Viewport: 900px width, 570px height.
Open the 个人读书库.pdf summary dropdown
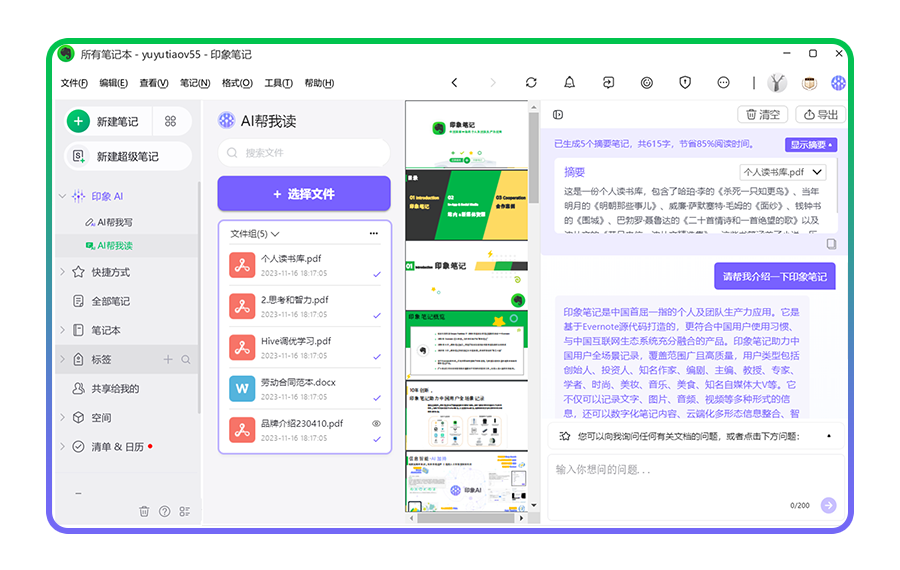click(x=783, y=172)
